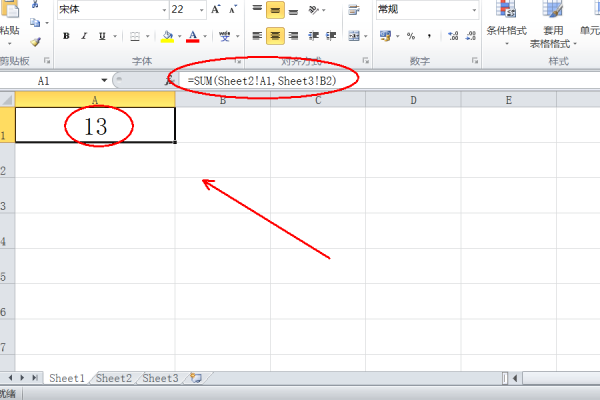Click the Increase Font Size icon
This screenshot has width=600, height=400.
(216, 9)
